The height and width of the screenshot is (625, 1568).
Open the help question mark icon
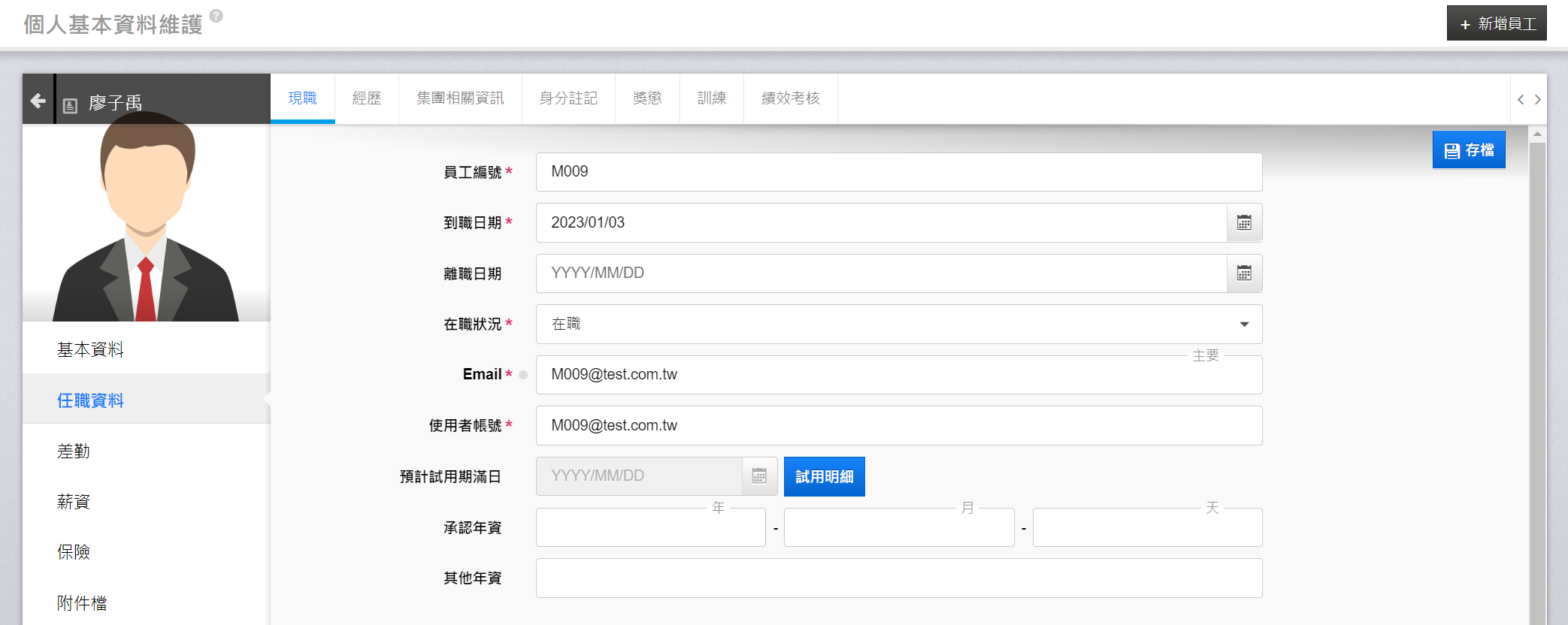coord(216,16)
